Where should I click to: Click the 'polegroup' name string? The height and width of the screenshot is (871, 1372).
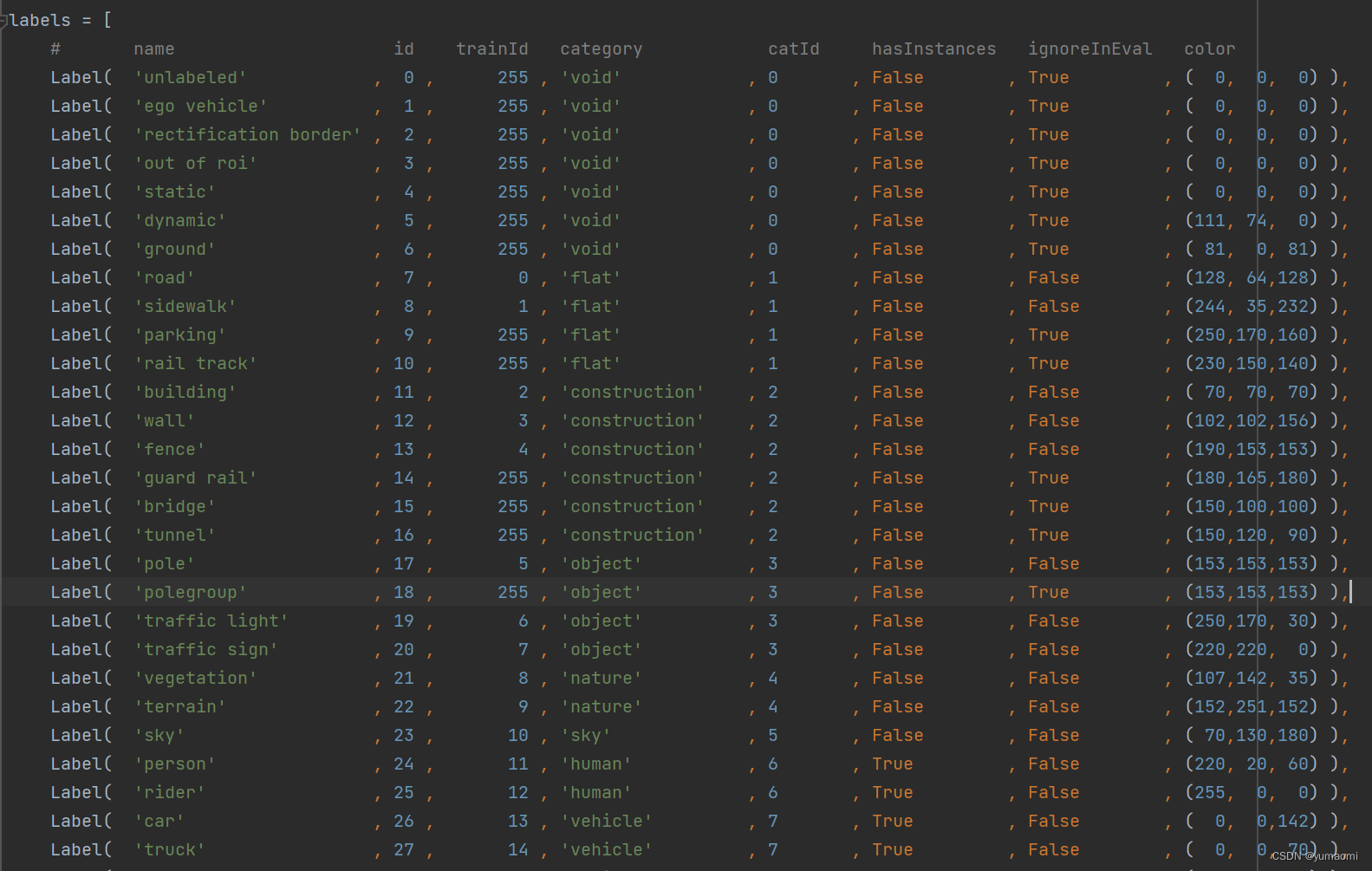tap(191, 593)
